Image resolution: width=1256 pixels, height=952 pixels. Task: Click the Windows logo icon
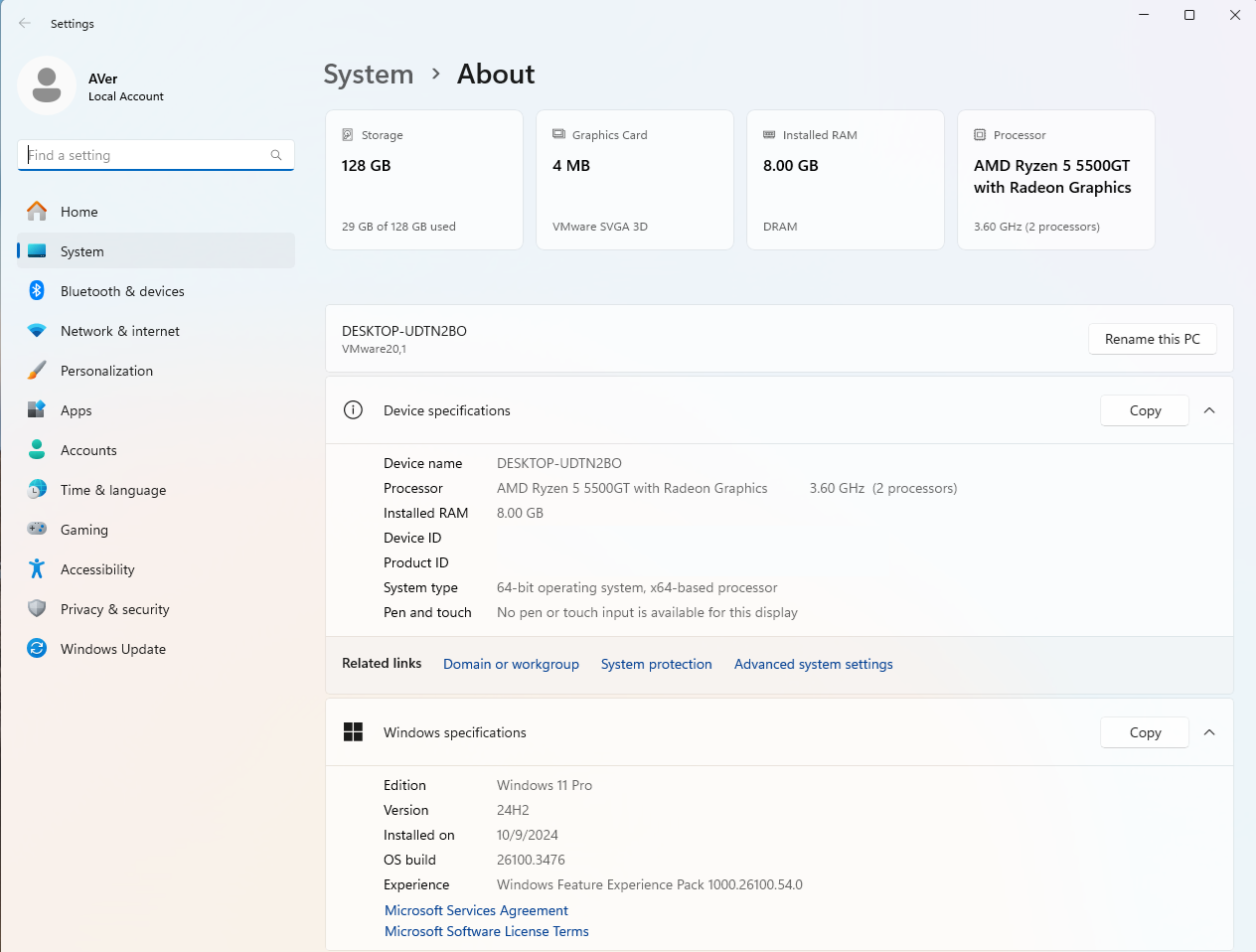(353, 731)
